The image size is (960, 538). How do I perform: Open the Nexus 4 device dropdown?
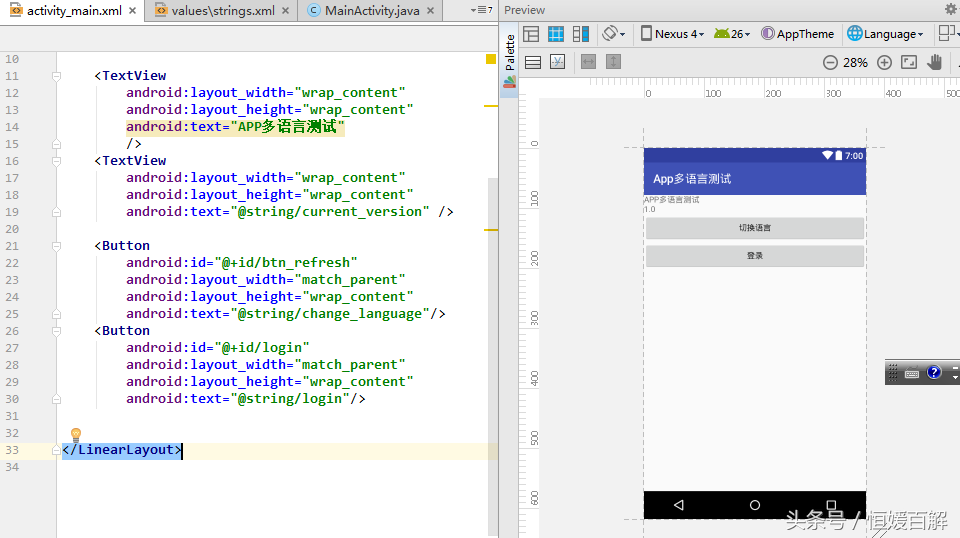[672, 34]
